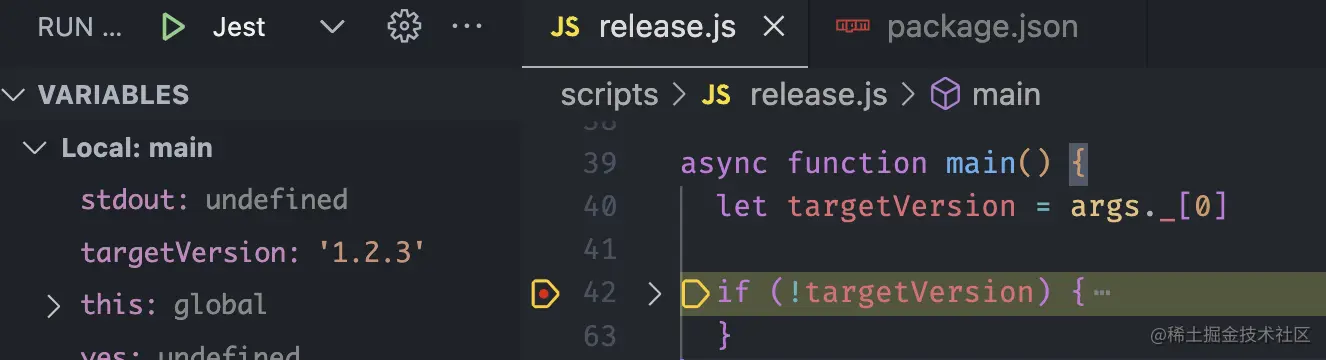Screen dimensions: 1326x360
Task: Click the JS icon in the breadcrumb path
Action: point(716,95)
